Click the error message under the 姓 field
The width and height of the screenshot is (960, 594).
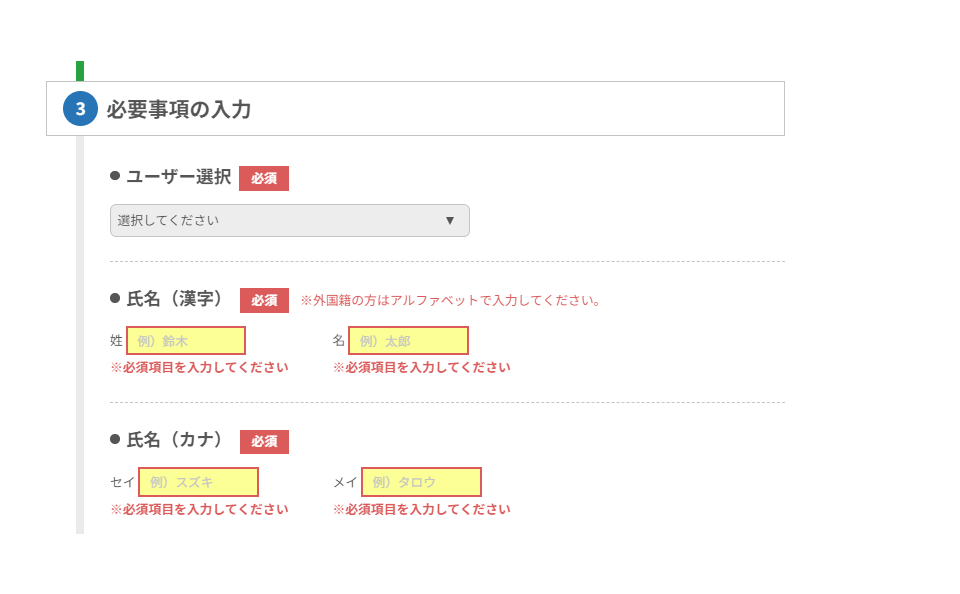point(199,367)
